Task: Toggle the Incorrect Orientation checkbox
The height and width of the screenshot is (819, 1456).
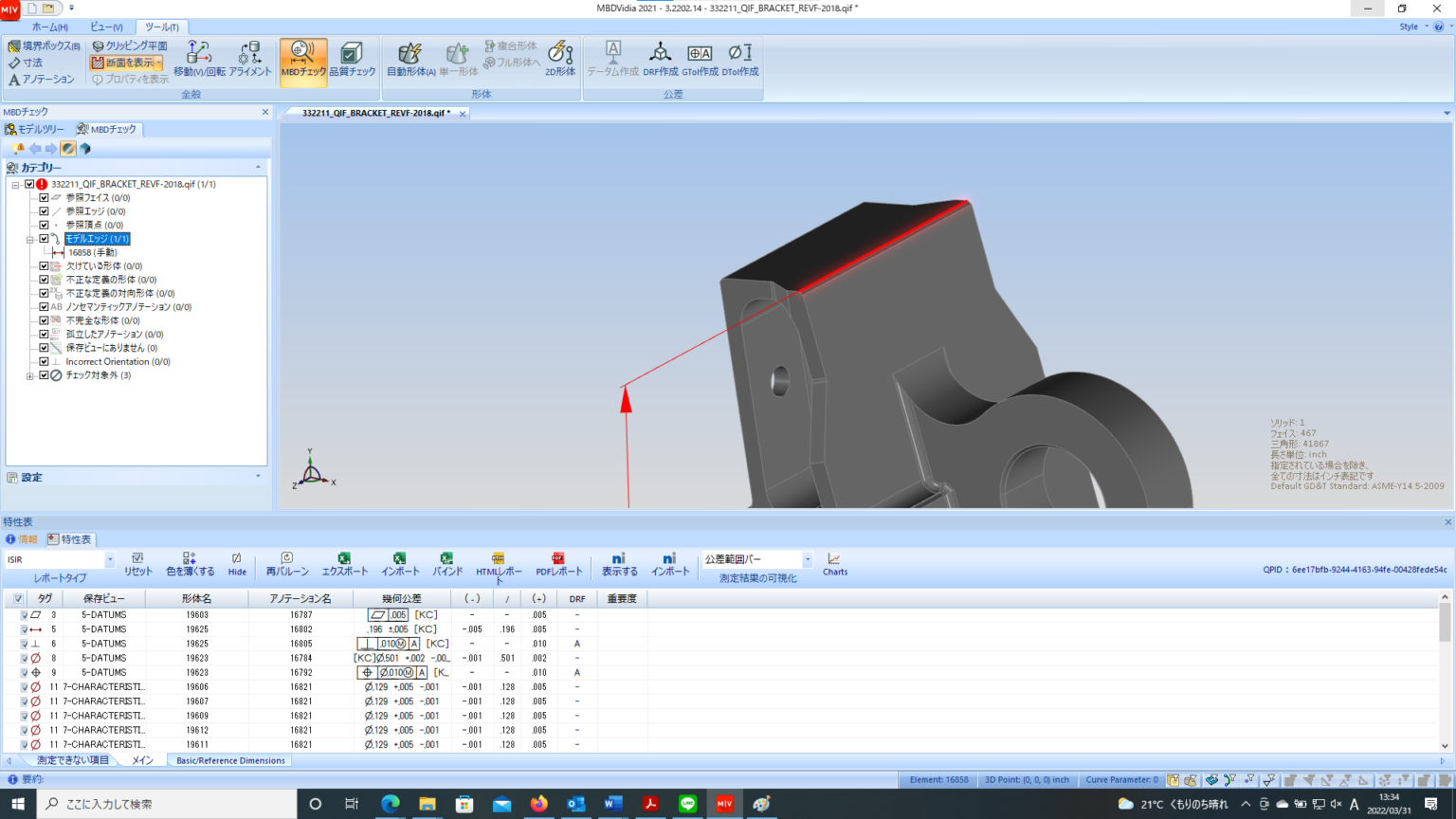Action: point(44,362)
